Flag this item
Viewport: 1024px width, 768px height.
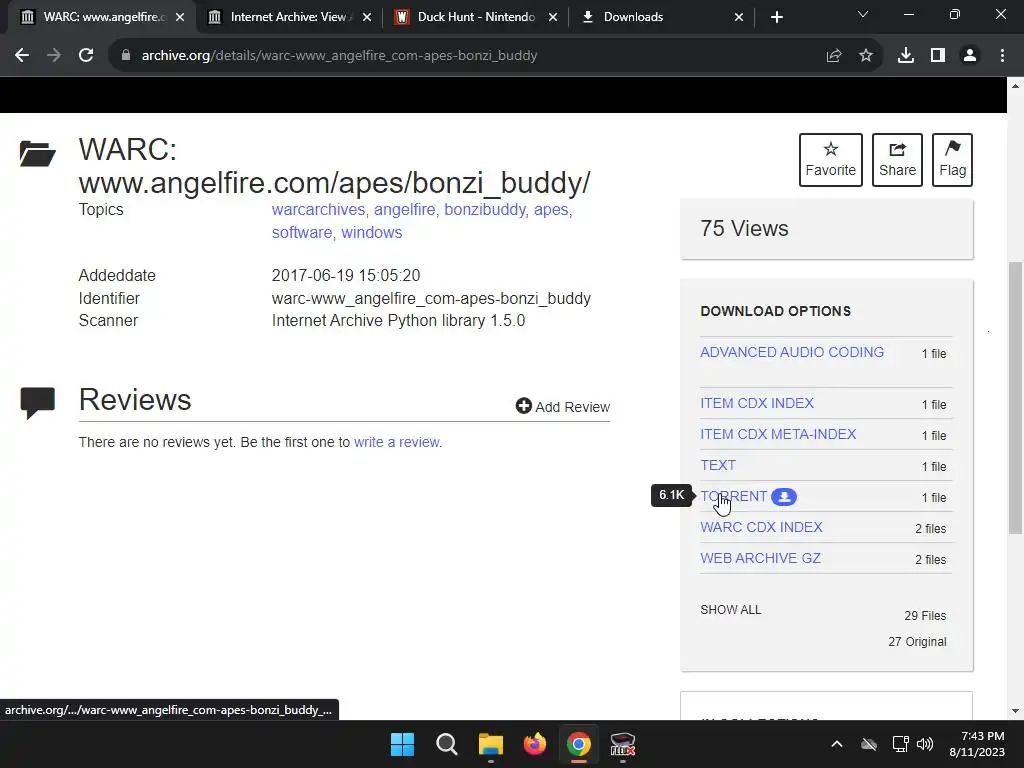952,160
